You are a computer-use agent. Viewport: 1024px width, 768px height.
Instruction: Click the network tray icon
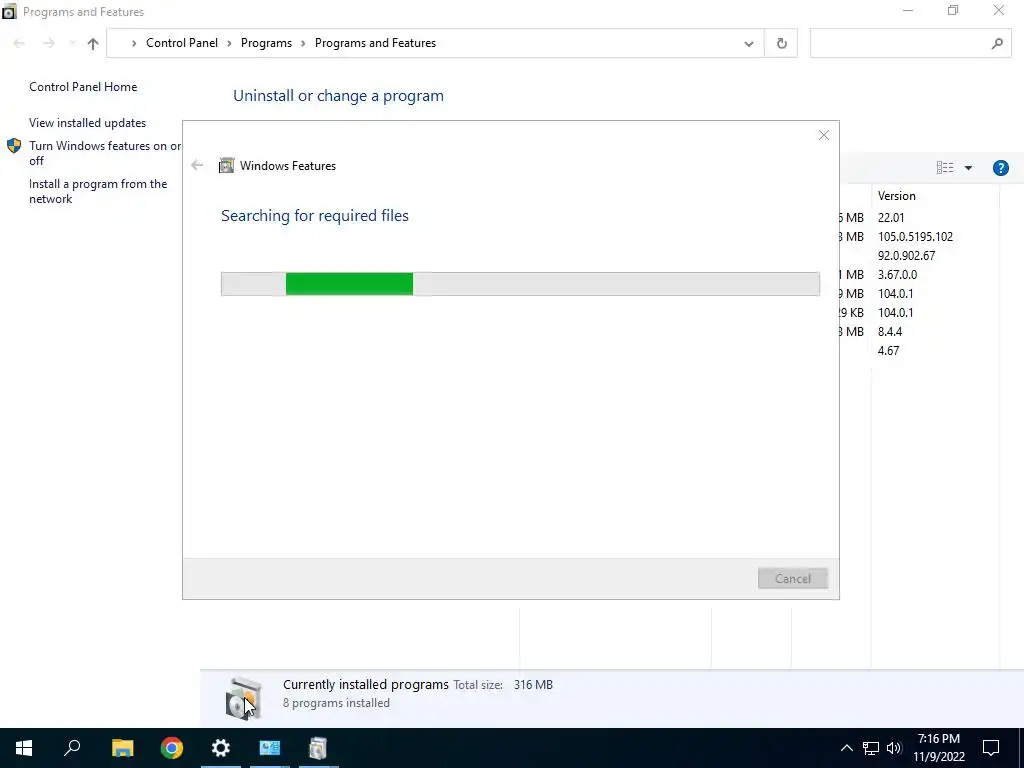click(871, 748)
